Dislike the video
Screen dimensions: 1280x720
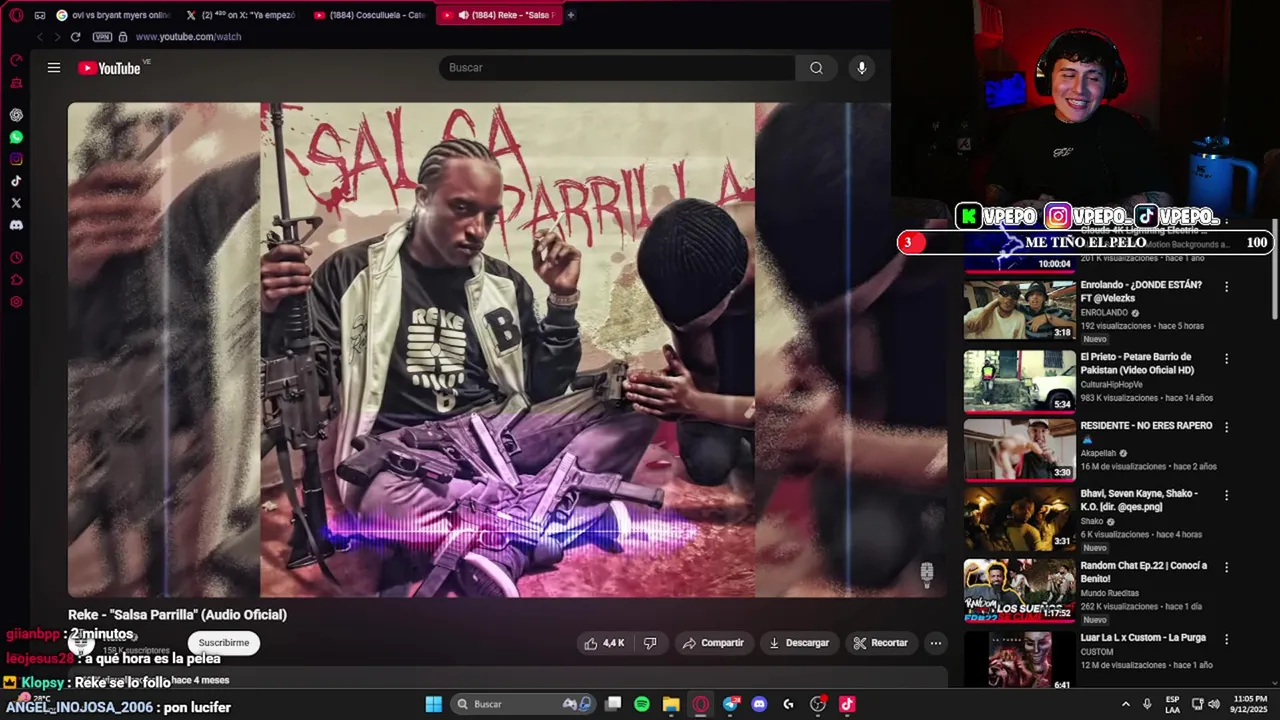tap(650, 643)
